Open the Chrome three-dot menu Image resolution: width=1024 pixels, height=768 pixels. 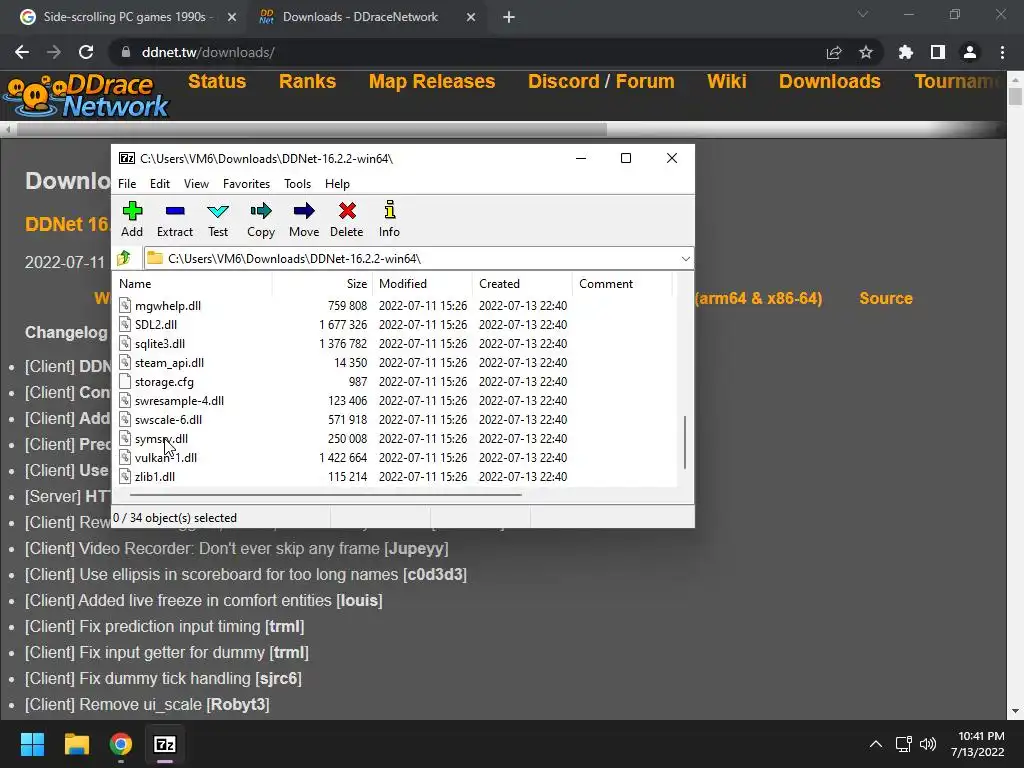(x=1002, y=52)
